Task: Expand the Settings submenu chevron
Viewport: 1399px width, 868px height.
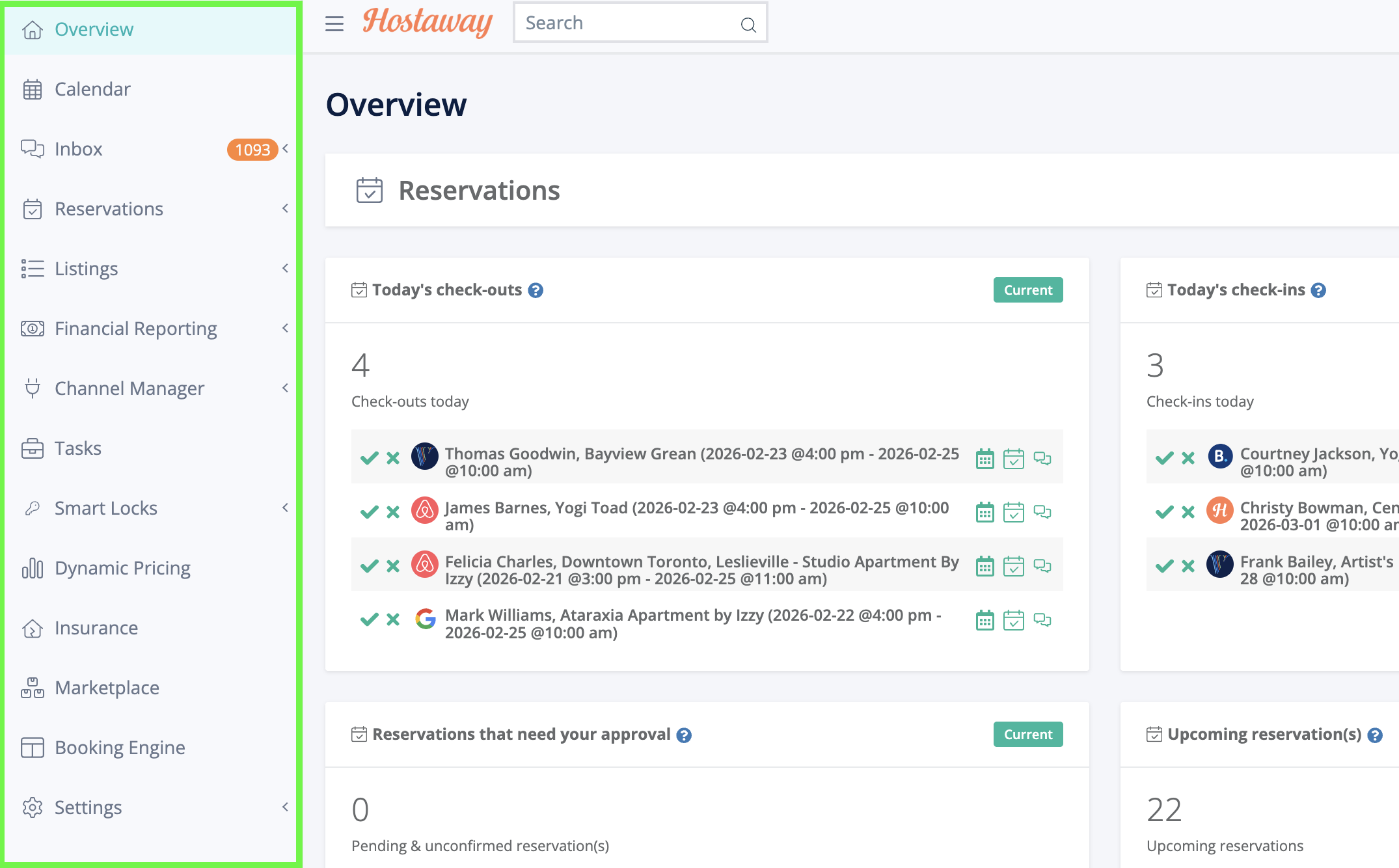Action: 286,807
